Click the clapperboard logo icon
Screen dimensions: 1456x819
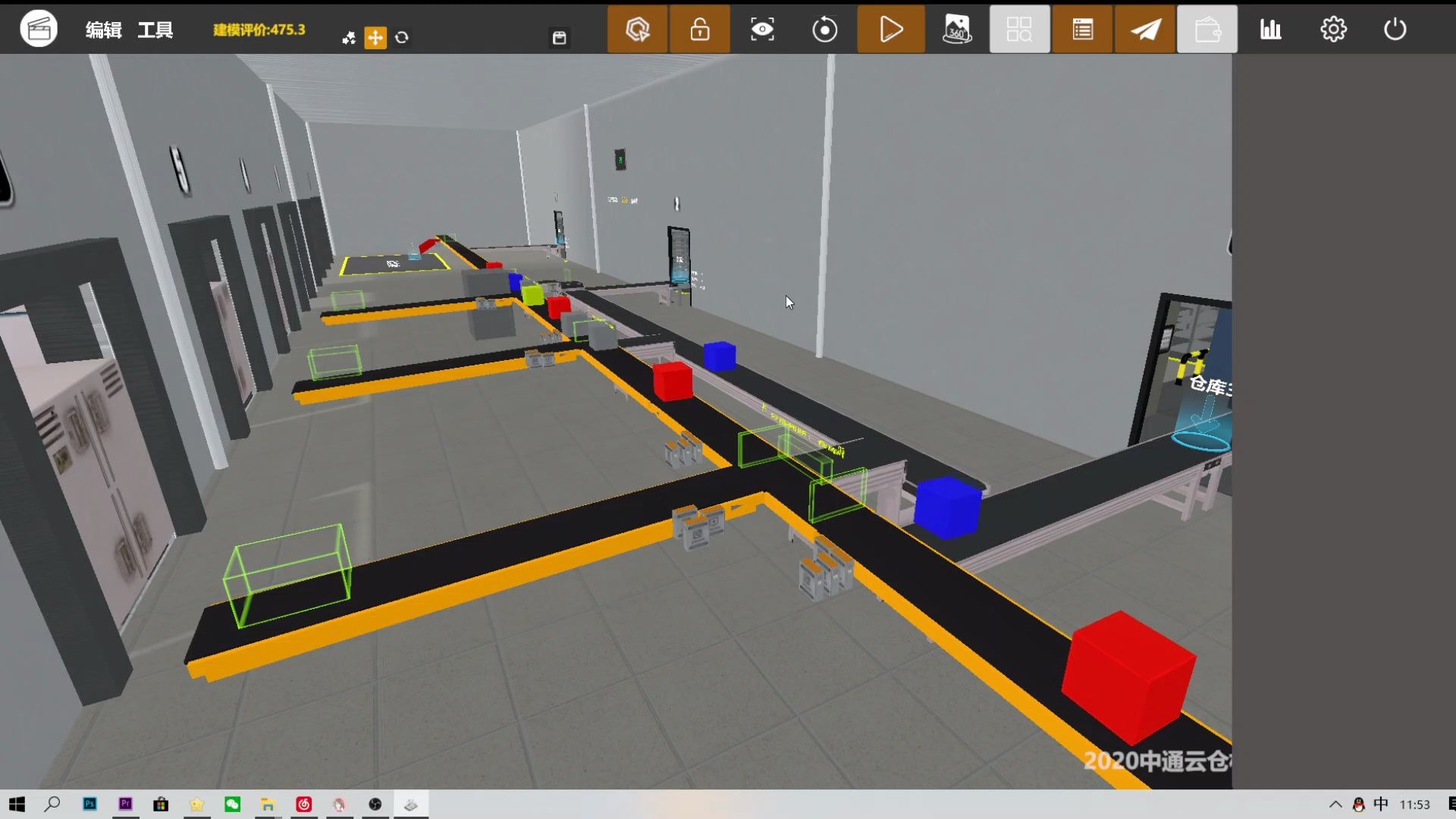click(39, 30)
